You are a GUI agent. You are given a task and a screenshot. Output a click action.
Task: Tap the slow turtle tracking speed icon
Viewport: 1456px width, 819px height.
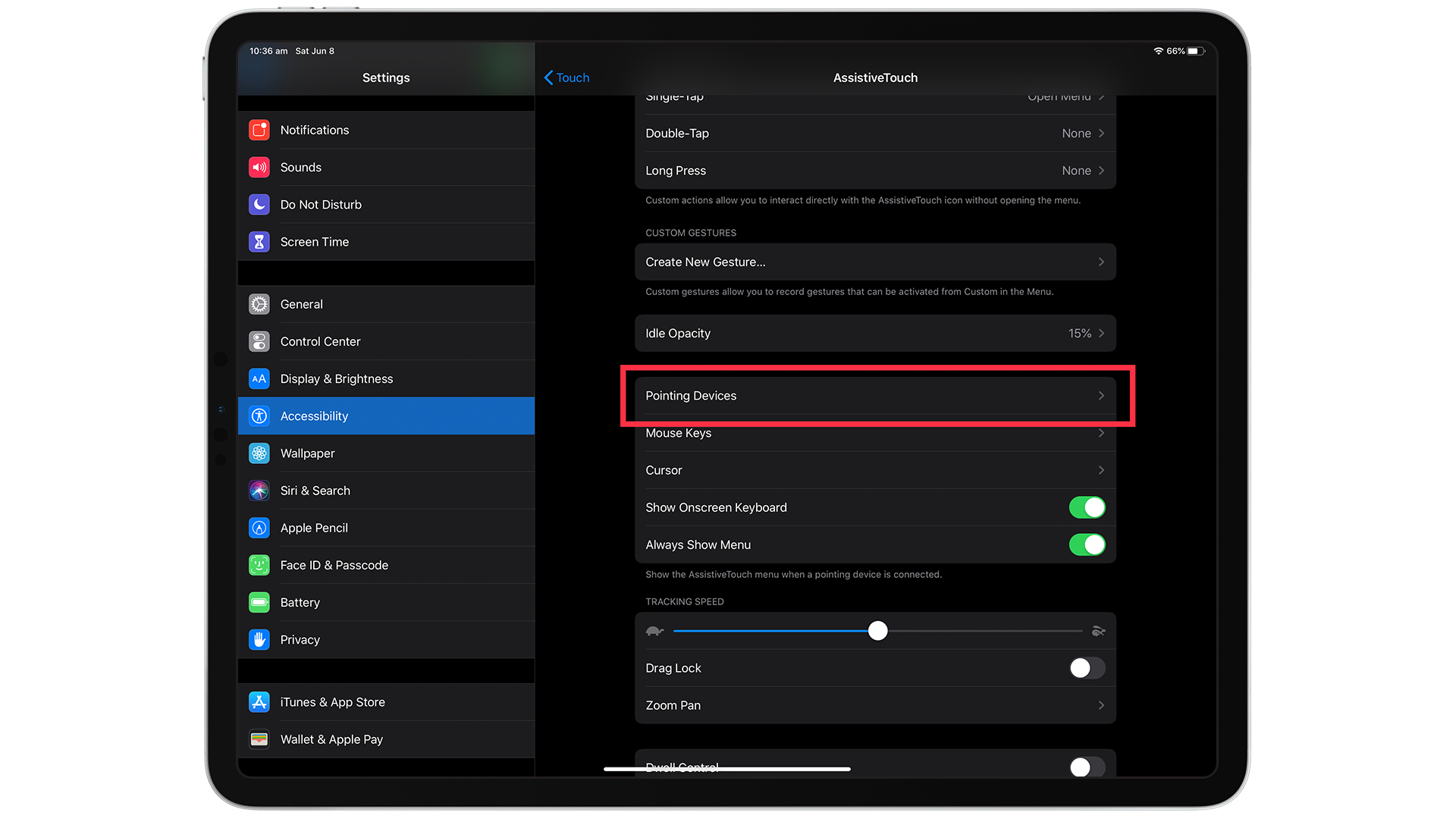coord(654,631)
